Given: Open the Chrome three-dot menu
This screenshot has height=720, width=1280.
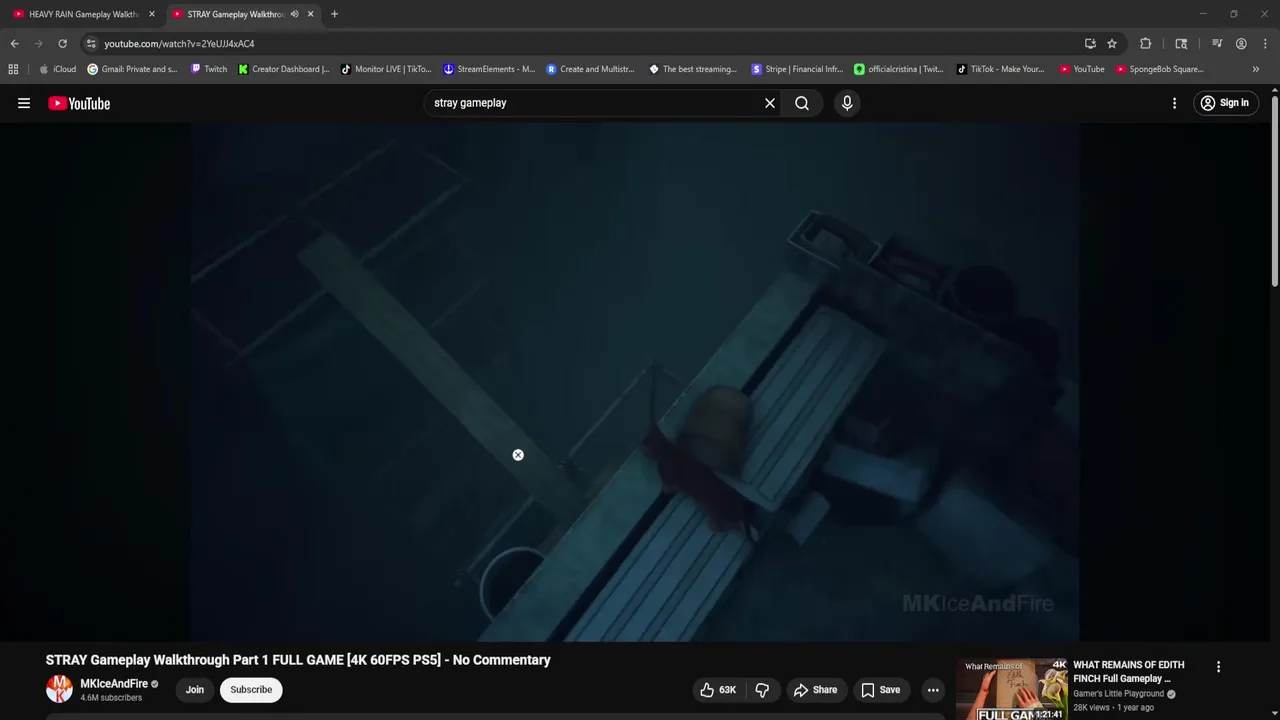Looking at the screenshot, I should (1265, 44).
